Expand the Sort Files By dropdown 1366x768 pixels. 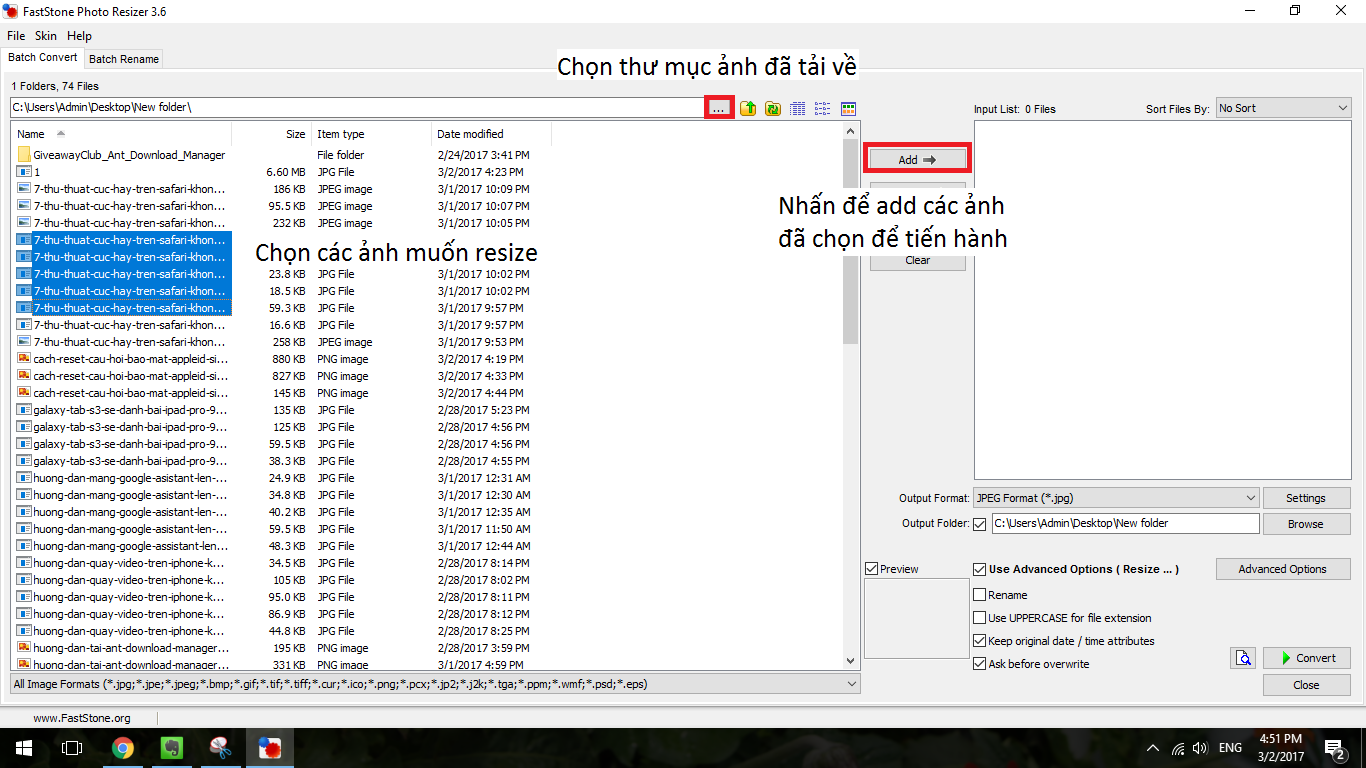coord(1283,108)
